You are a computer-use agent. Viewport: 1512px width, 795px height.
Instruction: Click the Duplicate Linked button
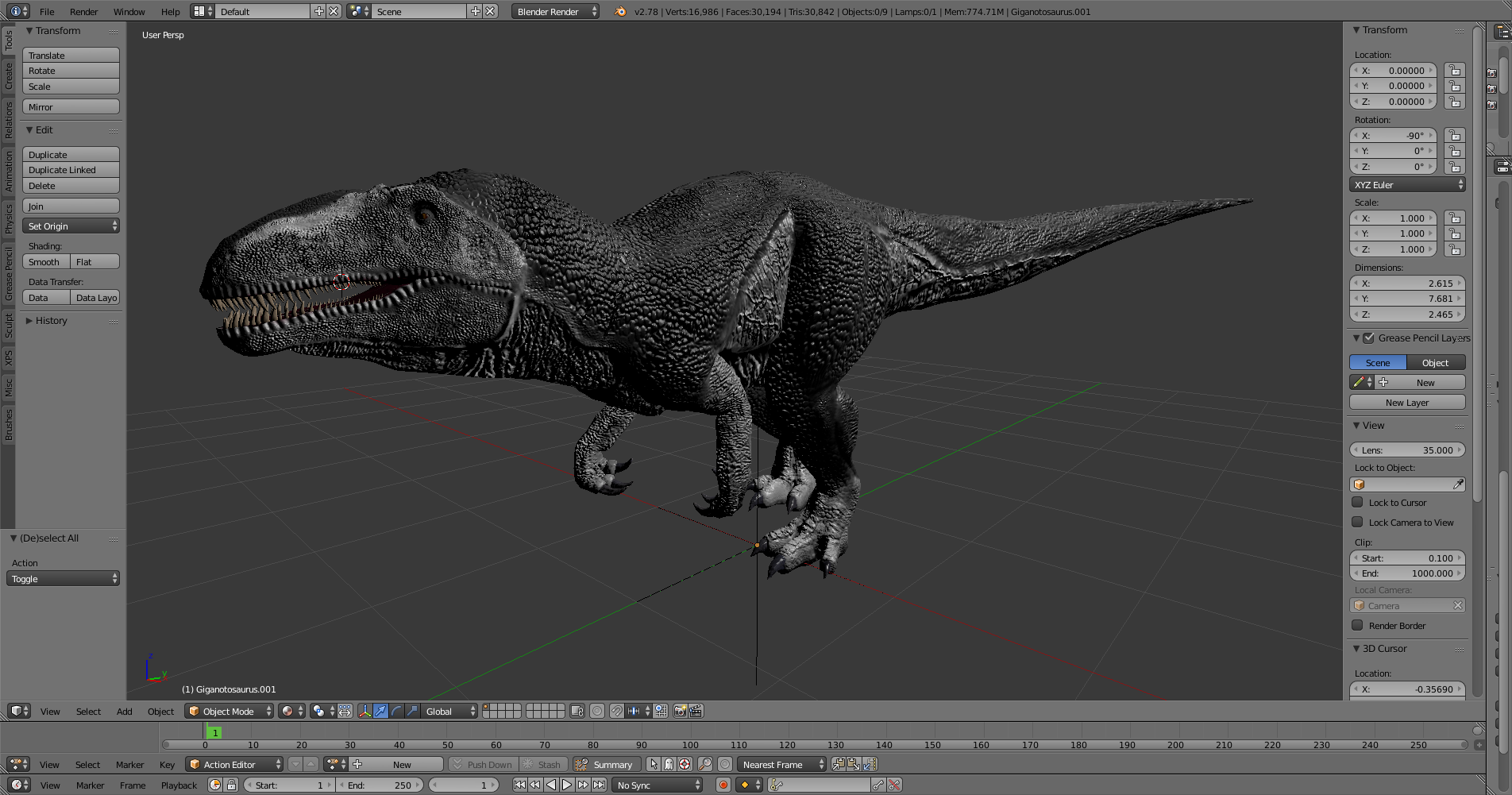click(x=71, y=170)
